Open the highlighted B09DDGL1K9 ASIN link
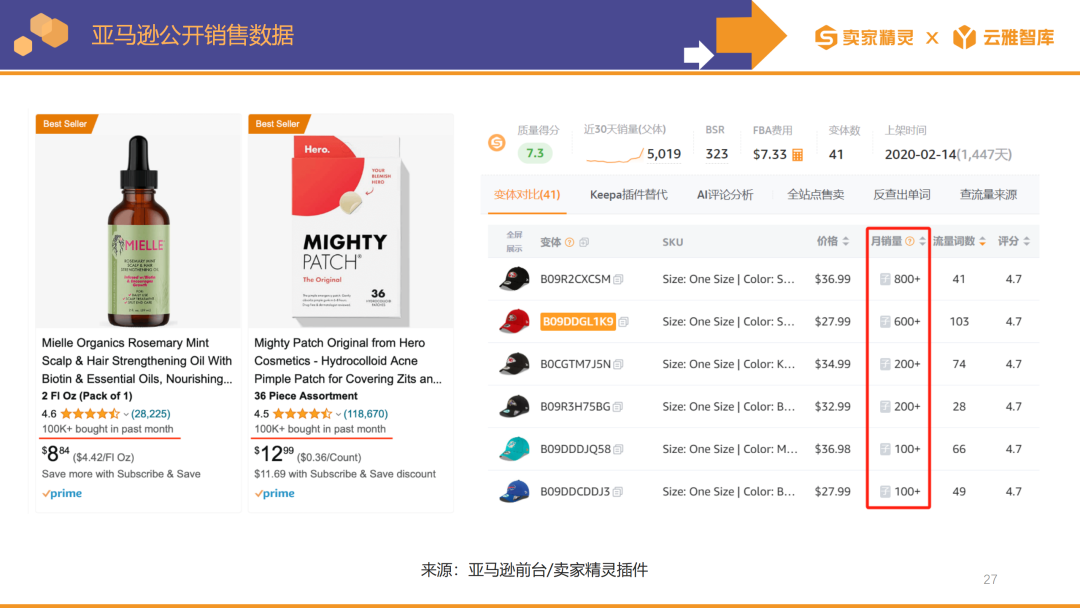The height and width of the screenshot is (608, 1080). 578,322
